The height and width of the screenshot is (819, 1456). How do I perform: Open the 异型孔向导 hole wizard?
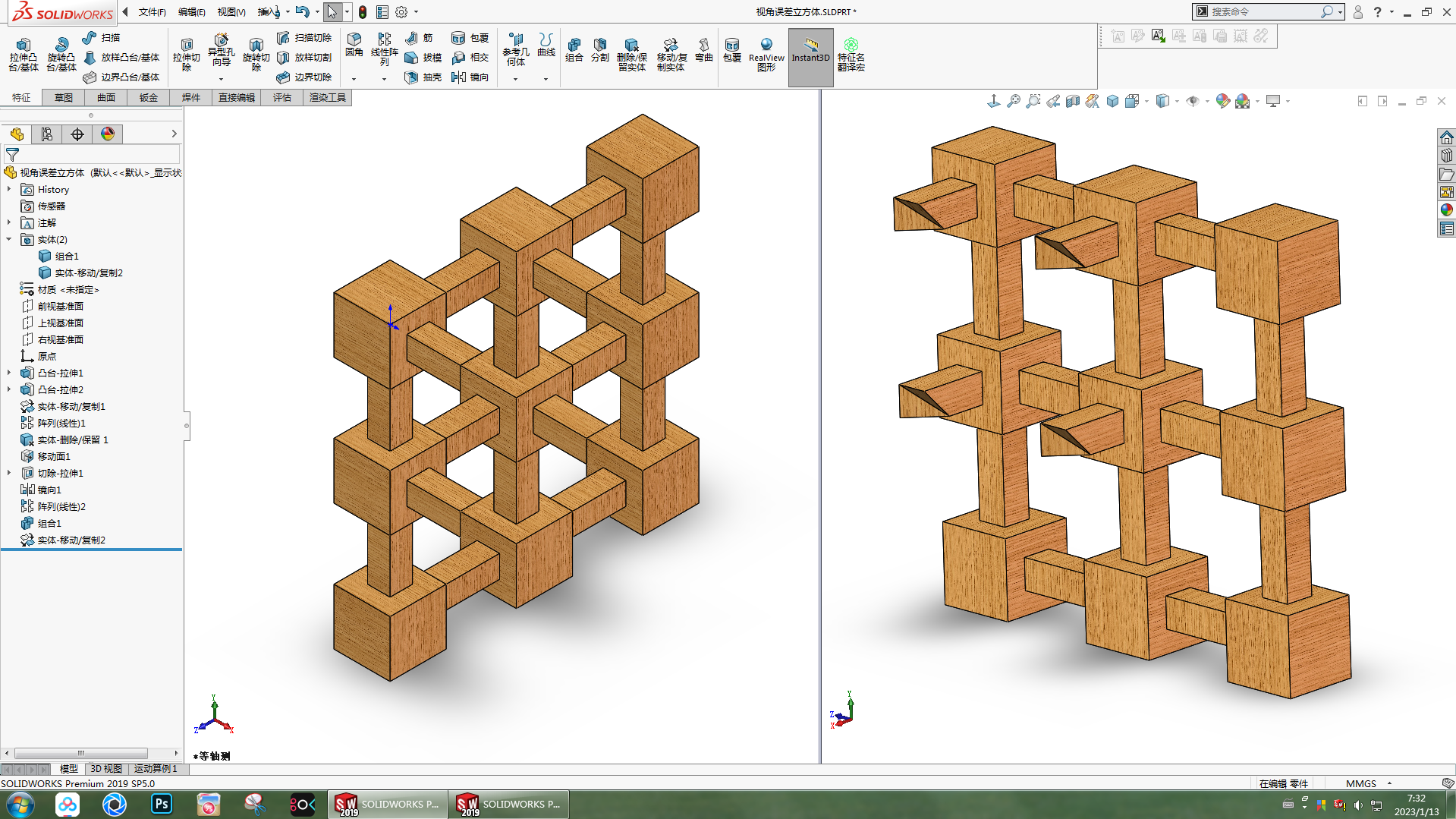[221, 51]
